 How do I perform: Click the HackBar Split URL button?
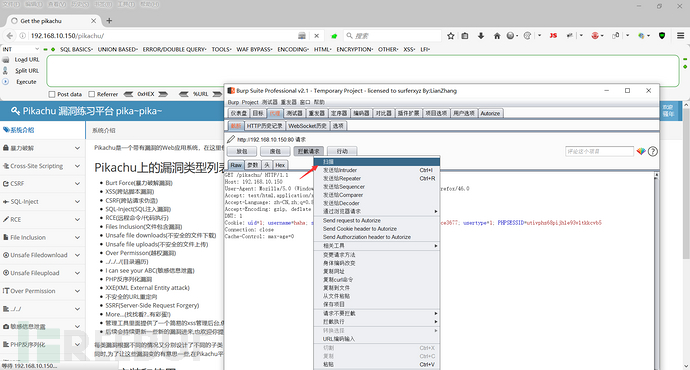click(27, 70)
